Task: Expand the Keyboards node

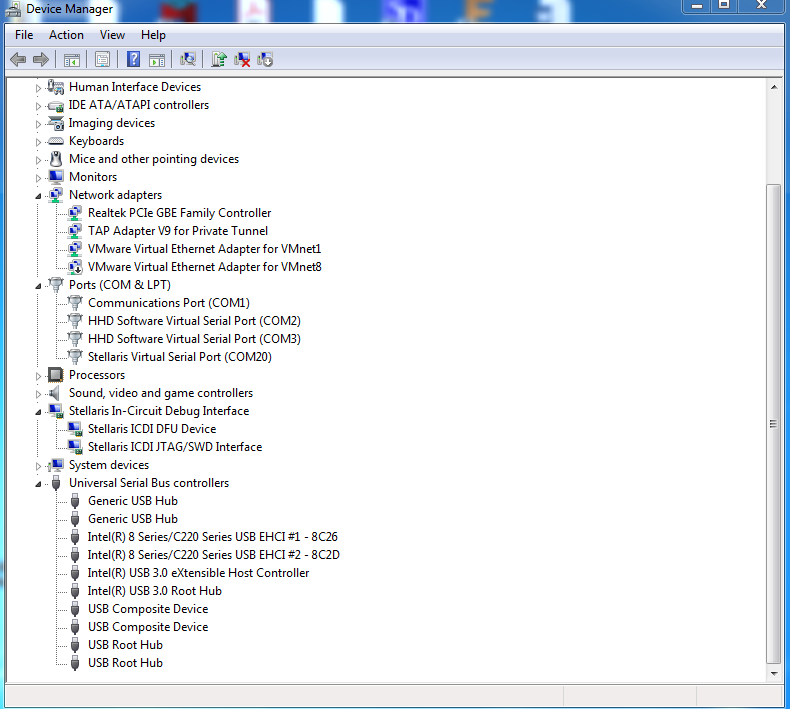Action: (38, 142)
